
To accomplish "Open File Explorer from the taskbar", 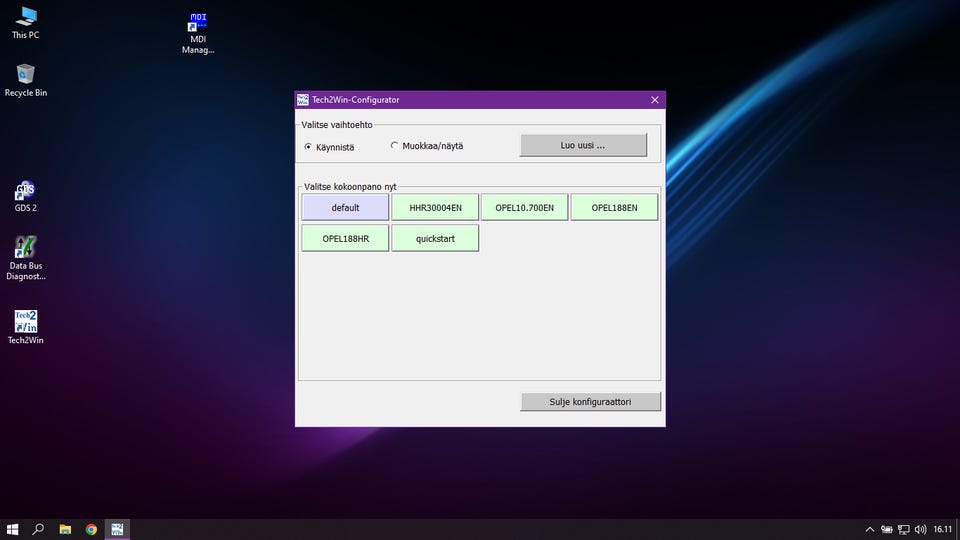I will tap(65, 529).
